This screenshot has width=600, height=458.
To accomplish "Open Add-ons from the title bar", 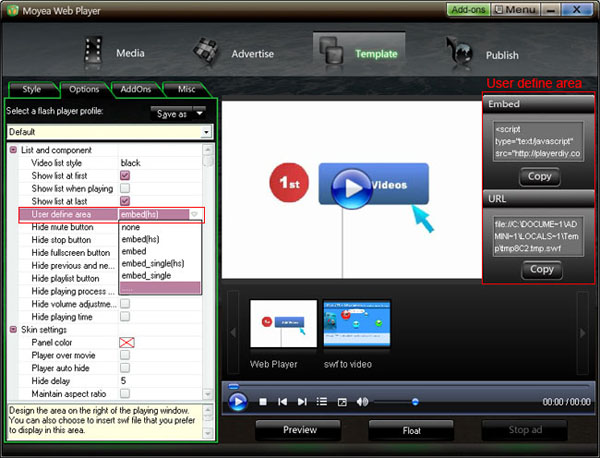I will click(468, 10).
